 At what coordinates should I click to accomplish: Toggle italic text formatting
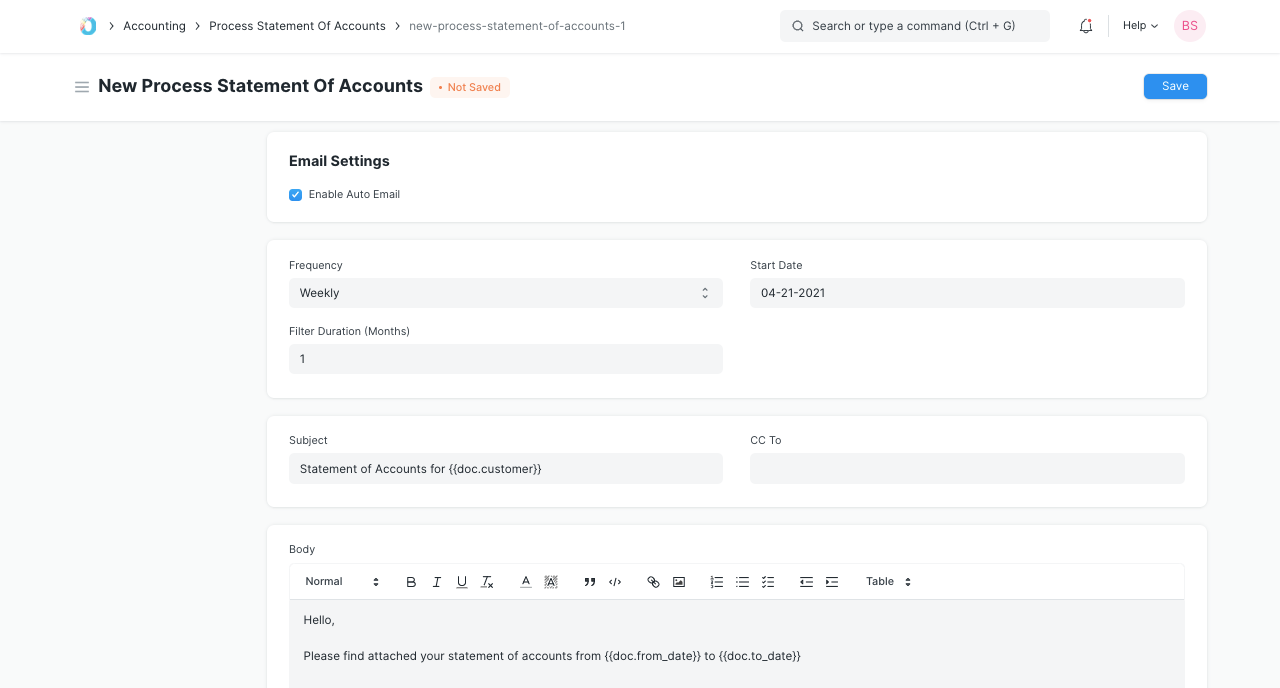pyautogui.click(x=436, y=582)
